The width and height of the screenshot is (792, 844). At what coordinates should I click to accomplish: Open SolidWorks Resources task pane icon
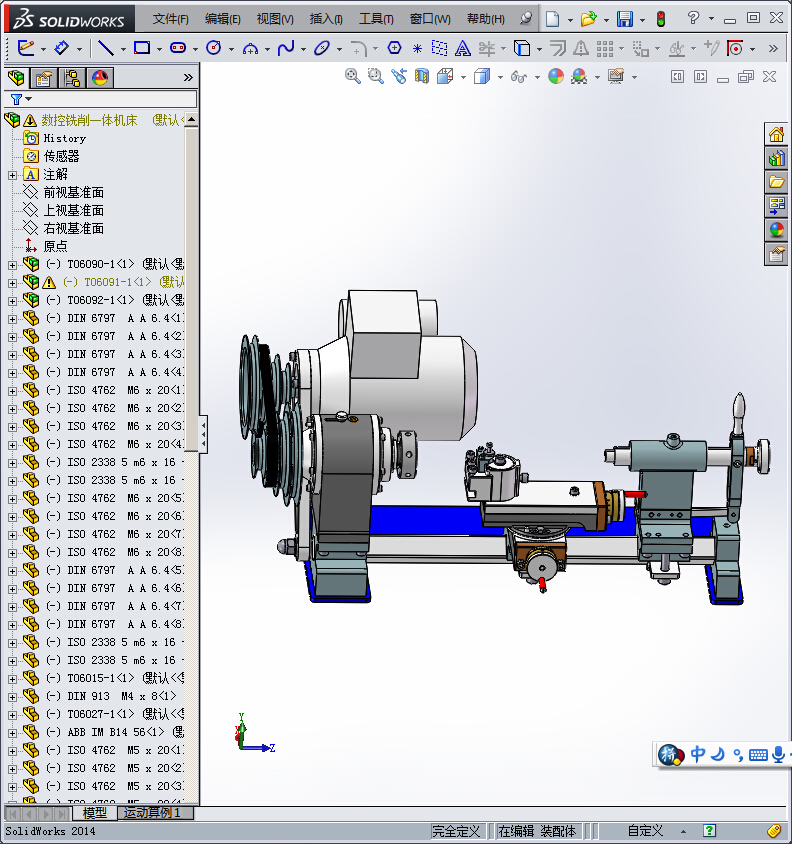776,134
